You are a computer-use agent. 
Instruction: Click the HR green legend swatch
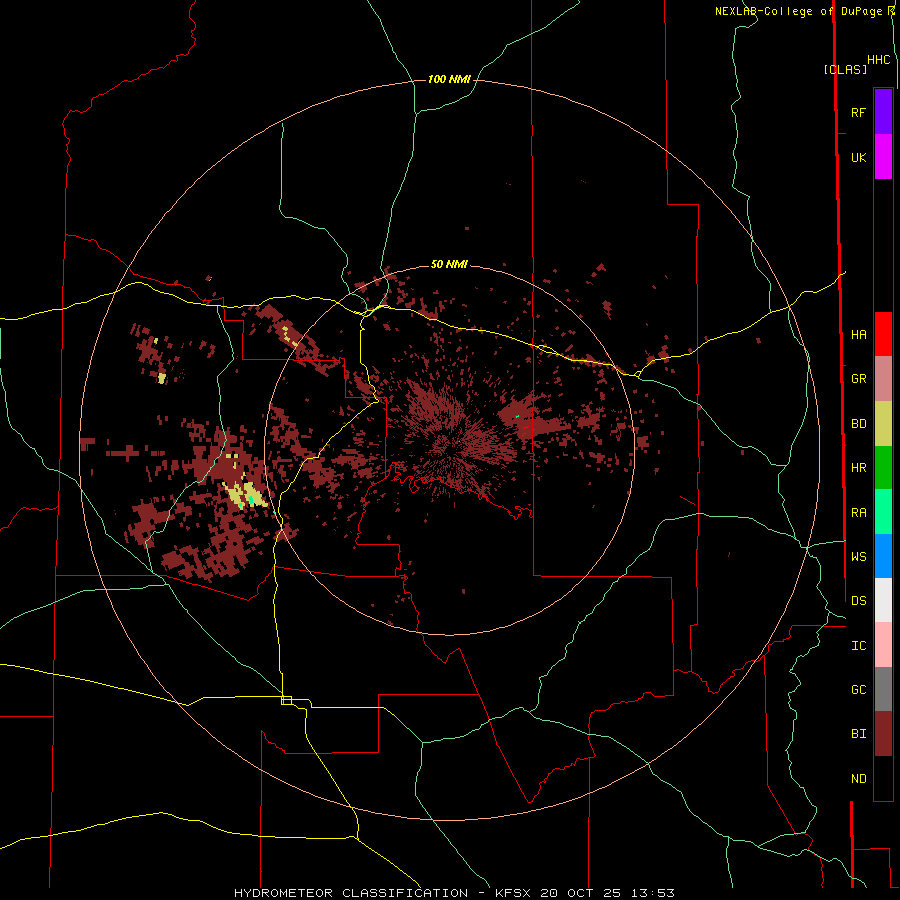[883, 468]
